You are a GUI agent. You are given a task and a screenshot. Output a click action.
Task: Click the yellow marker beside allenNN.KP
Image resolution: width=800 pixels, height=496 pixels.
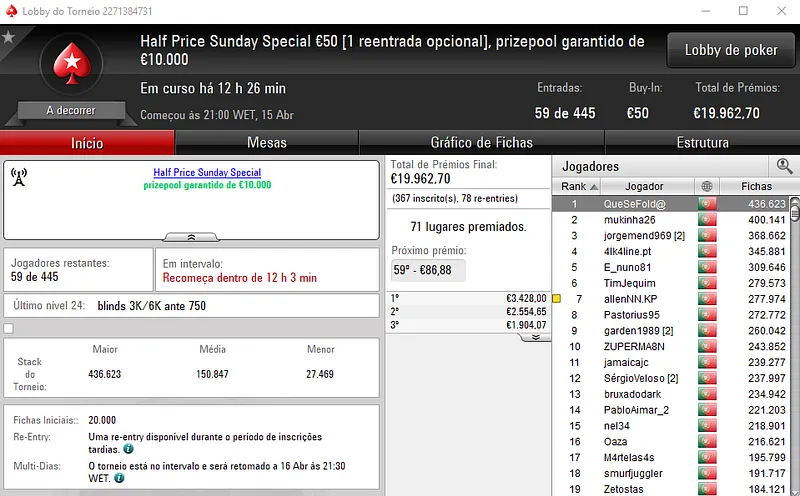[556, 299]
